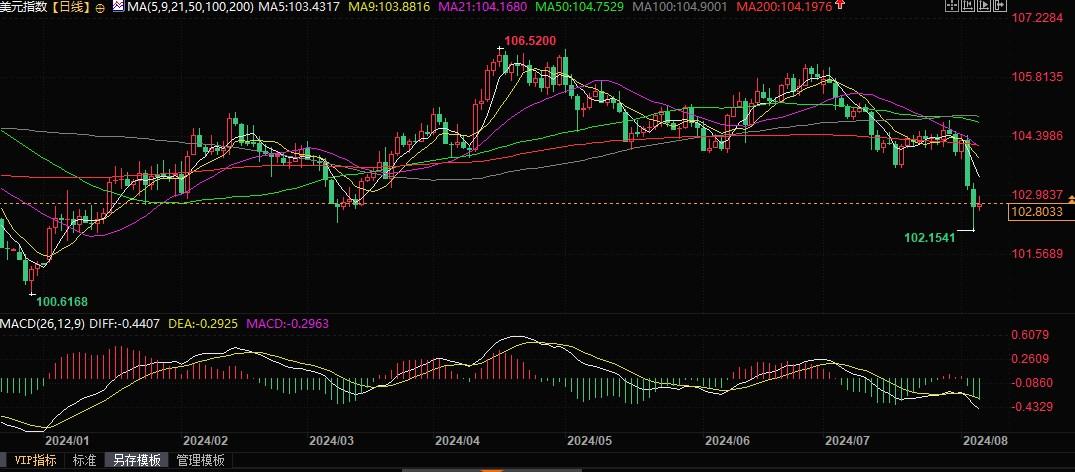Click the play-forward chart icon
1075x472 pixels.
(x=984, y=5)
